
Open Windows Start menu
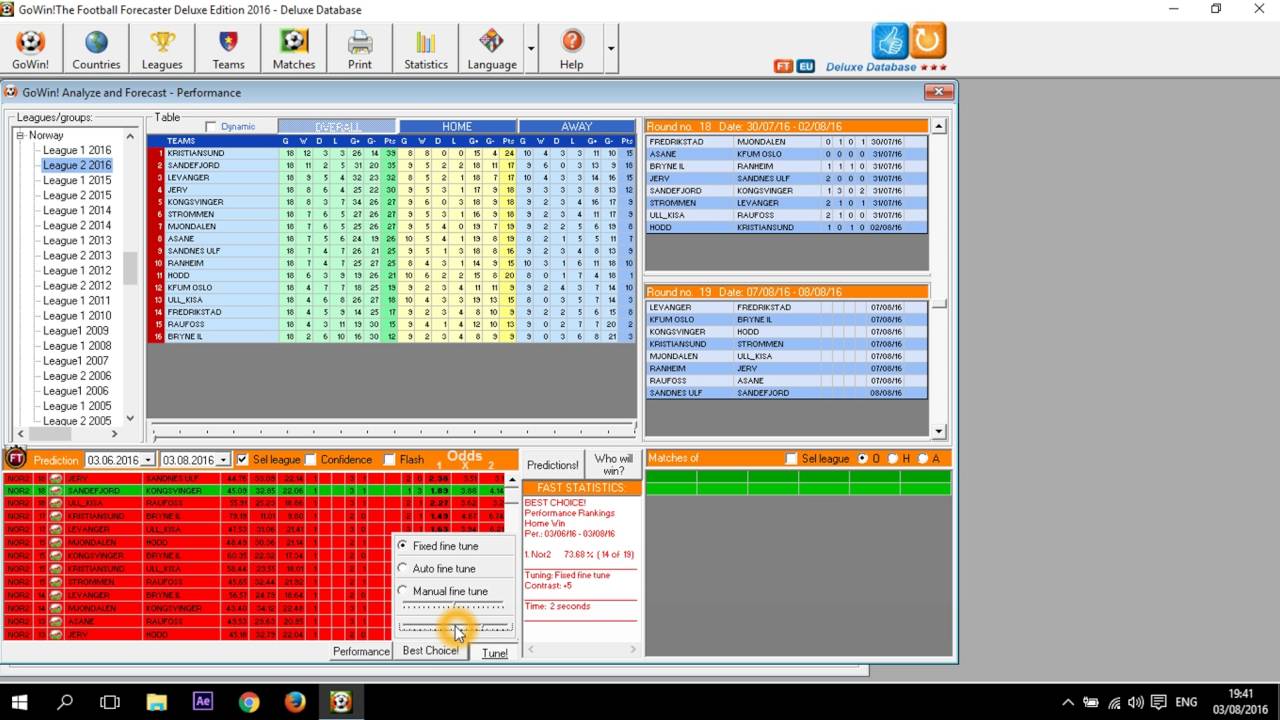pyautogui.click(x=20, y=702)
